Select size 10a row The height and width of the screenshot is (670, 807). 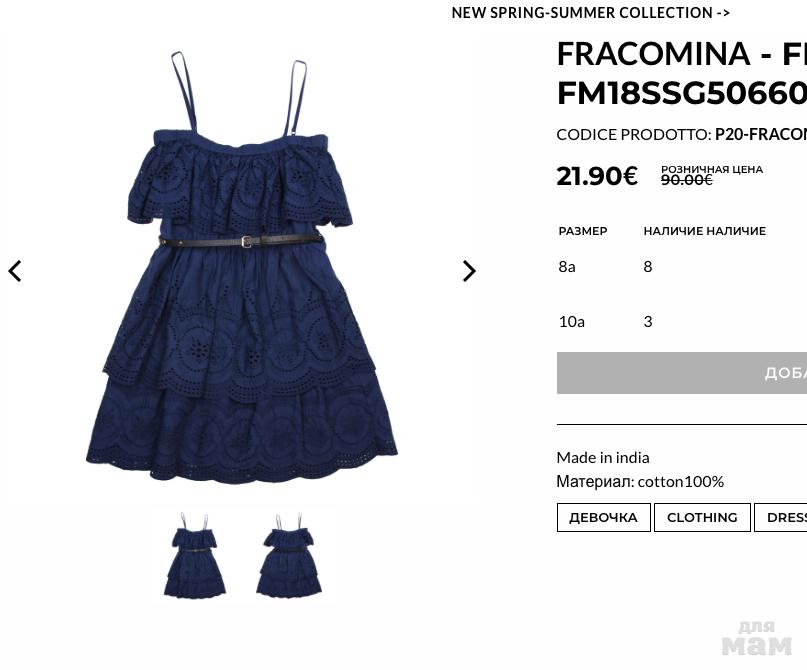pyautogui.click(x=682, y=322)
